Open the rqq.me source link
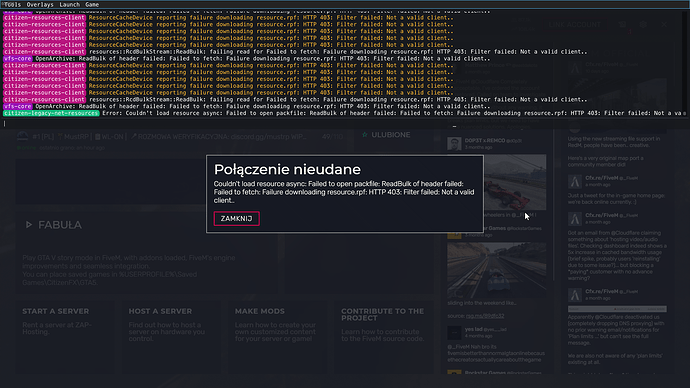690x388 pixels. pos(485,316)
